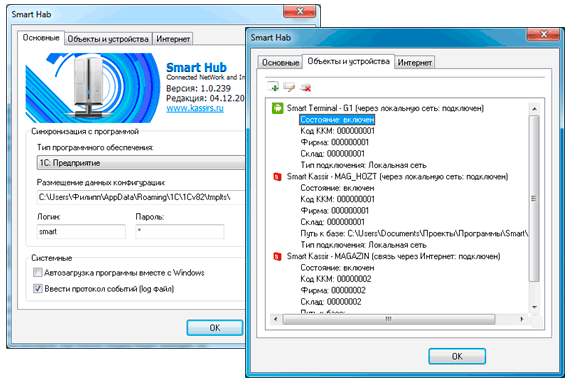This screenshot has width=570, height=383.
Task: Select Фирма: 000000001 under MAG_HOZT
Action: 334,211
